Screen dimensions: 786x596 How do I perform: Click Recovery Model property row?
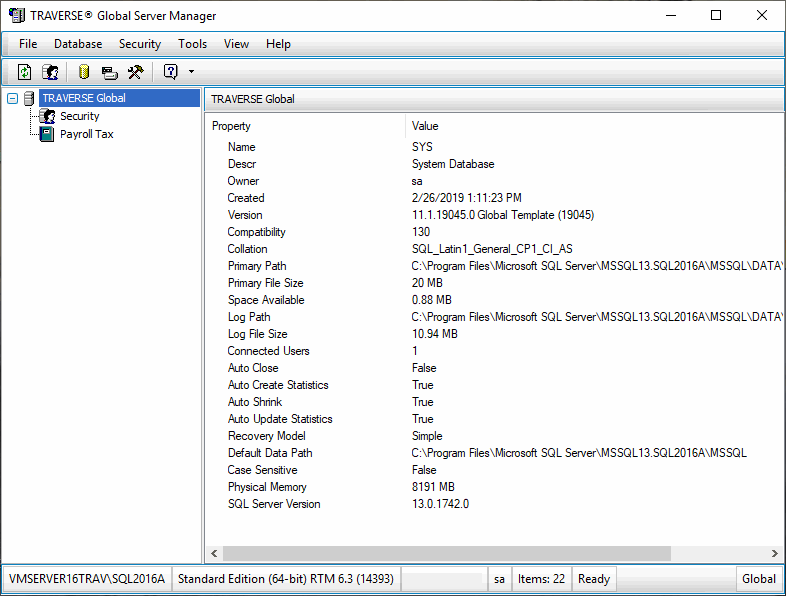click(x=494, y=436)
